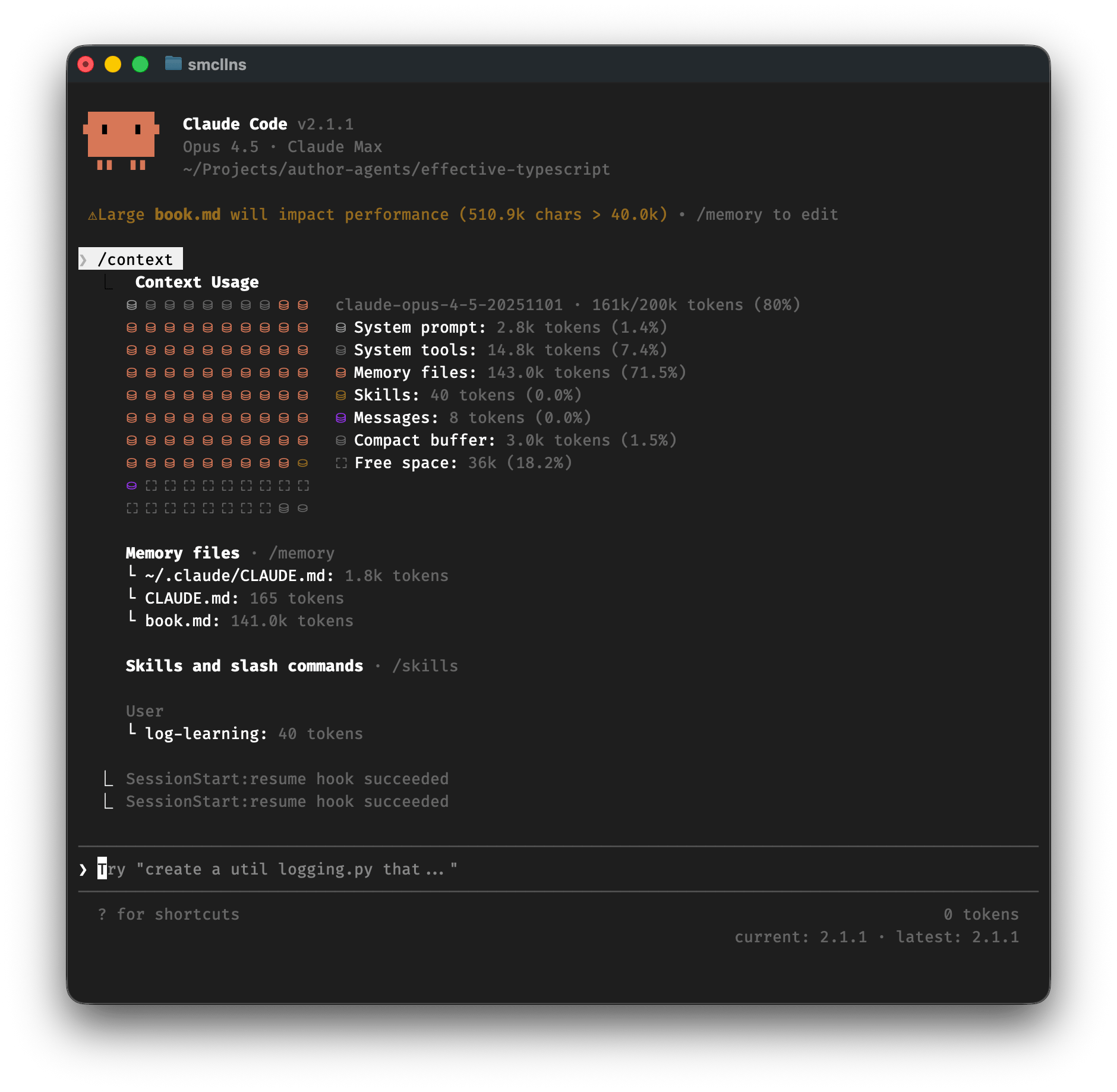
Task: Click the Compact buffer legend icon
Action: point(340,440)
